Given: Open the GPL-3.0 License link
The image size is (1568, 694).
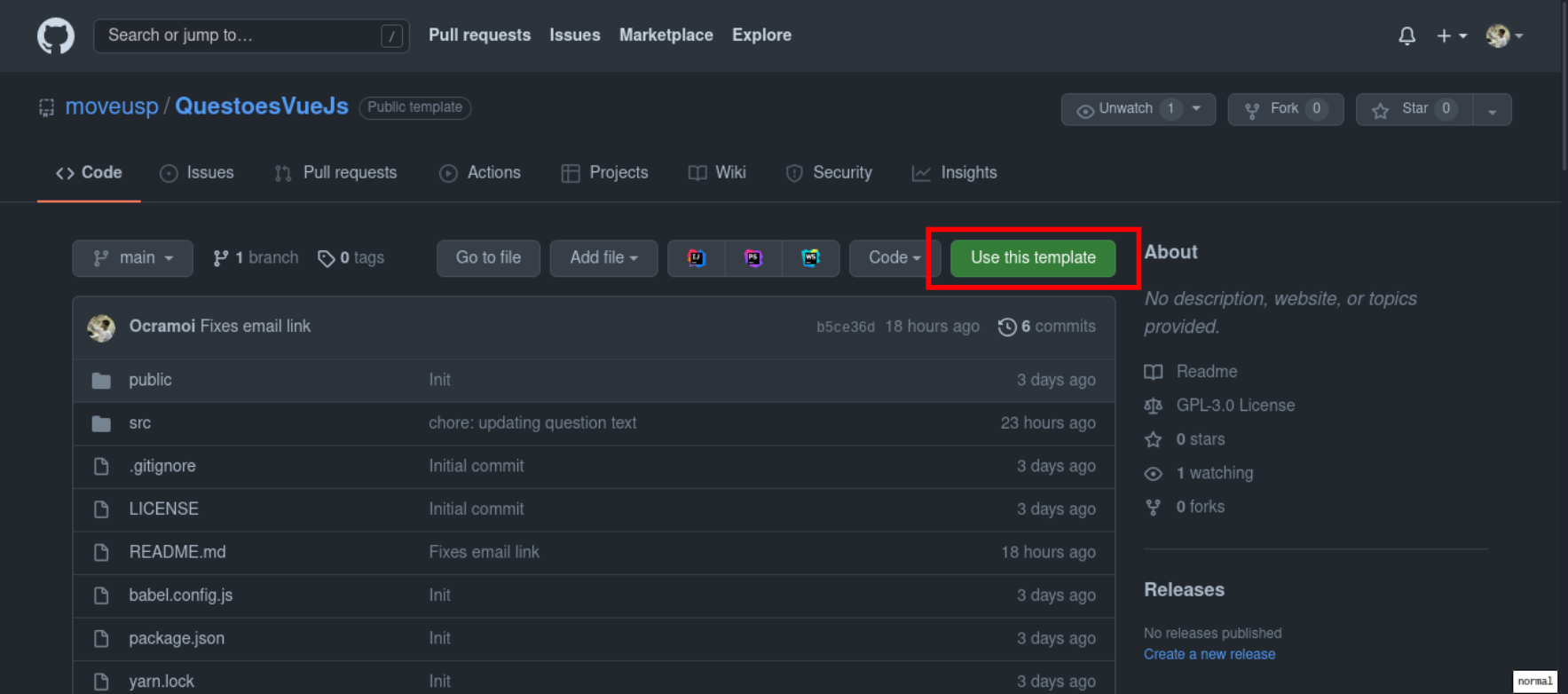Looking at the screenshot, I should (1220, 406).
